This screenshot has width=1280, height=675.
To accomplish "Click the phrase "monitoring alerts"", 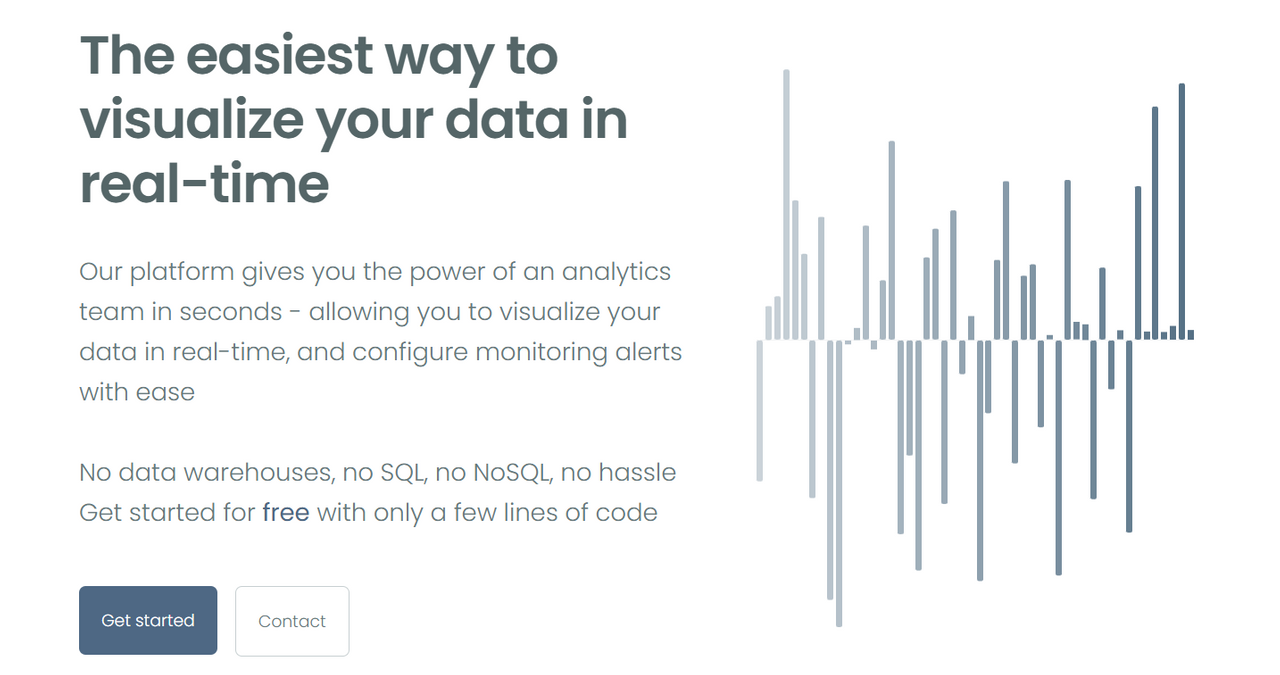I will tap(580, 352).
